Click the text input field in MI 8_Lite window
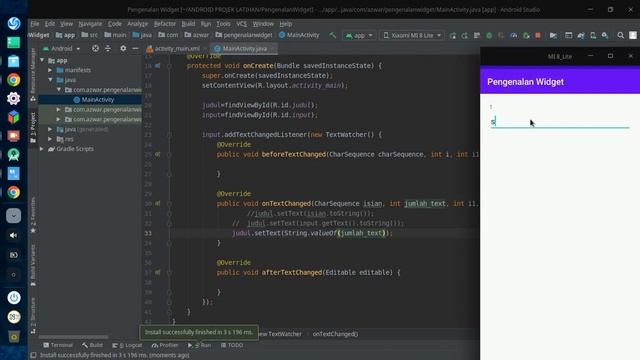 pos(560,122)
